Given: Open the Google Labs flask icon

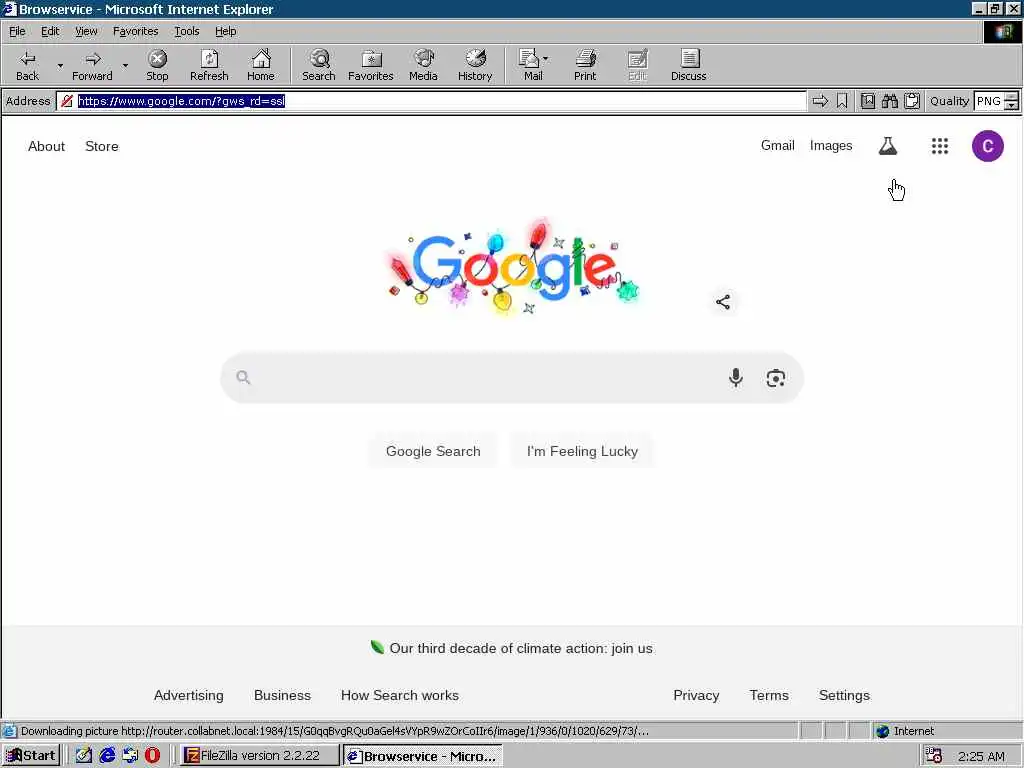Looking at the screenshot, I should coord(888,146).
